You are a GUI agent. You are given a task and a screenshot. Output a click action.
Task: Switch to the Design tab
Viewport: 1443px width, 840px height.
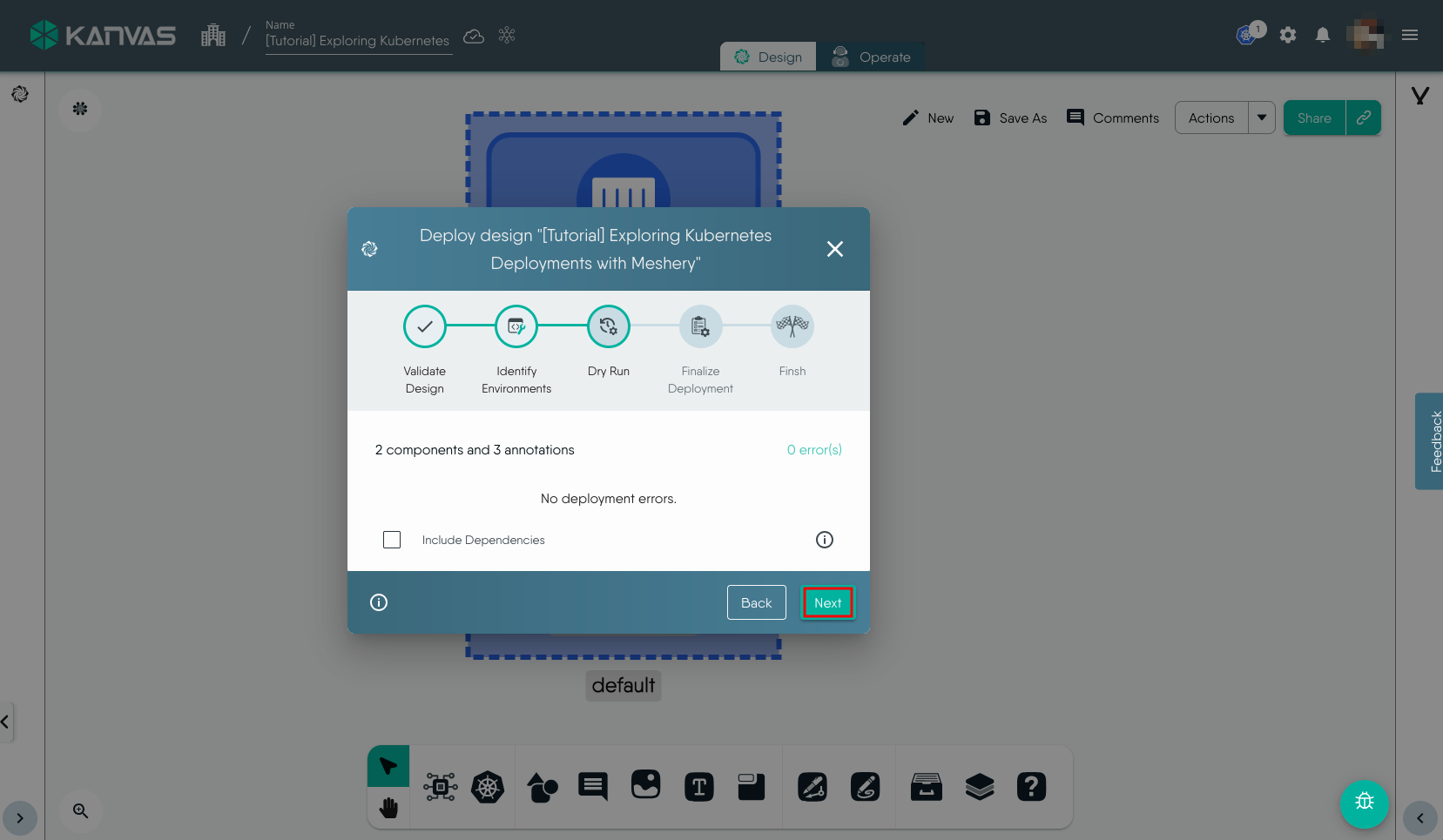pyautogui.click(x=768, y=57)
